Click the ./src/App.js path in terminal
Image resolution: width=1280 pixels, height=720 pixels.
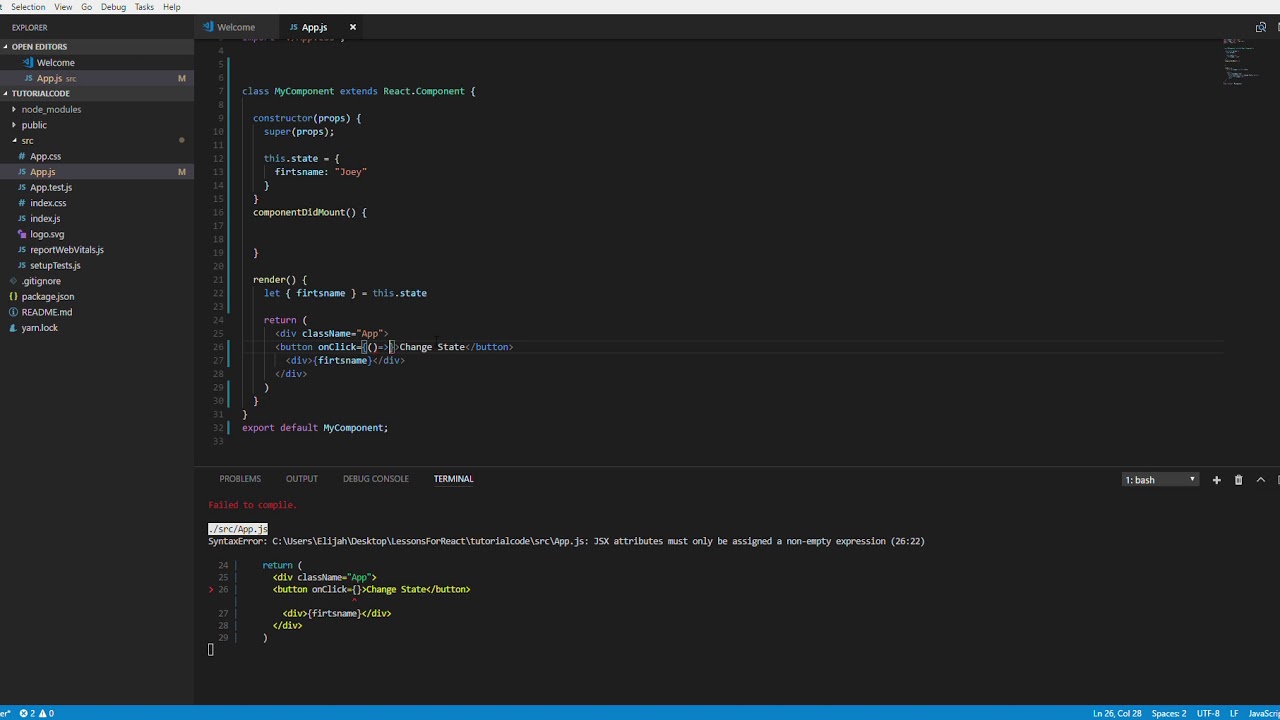[238, 529]
